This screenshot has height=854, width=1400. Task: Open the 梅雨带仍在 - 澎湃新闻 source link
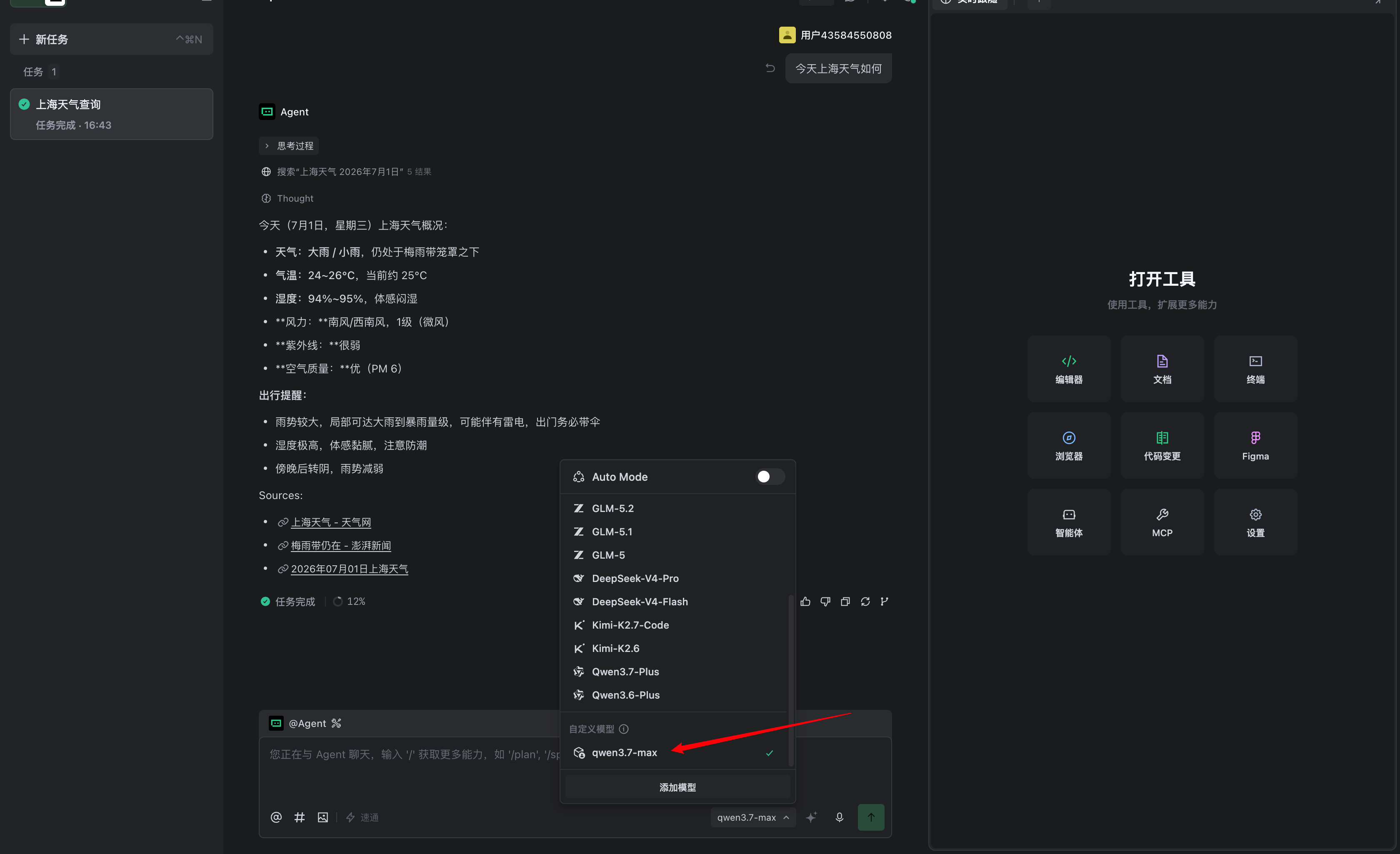click(x=340, y=545)
